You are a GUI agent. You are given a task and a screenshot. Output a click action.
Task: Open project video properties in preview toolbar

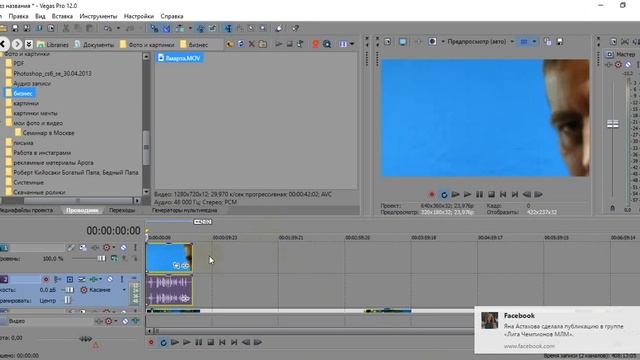[x=387, y=42]
